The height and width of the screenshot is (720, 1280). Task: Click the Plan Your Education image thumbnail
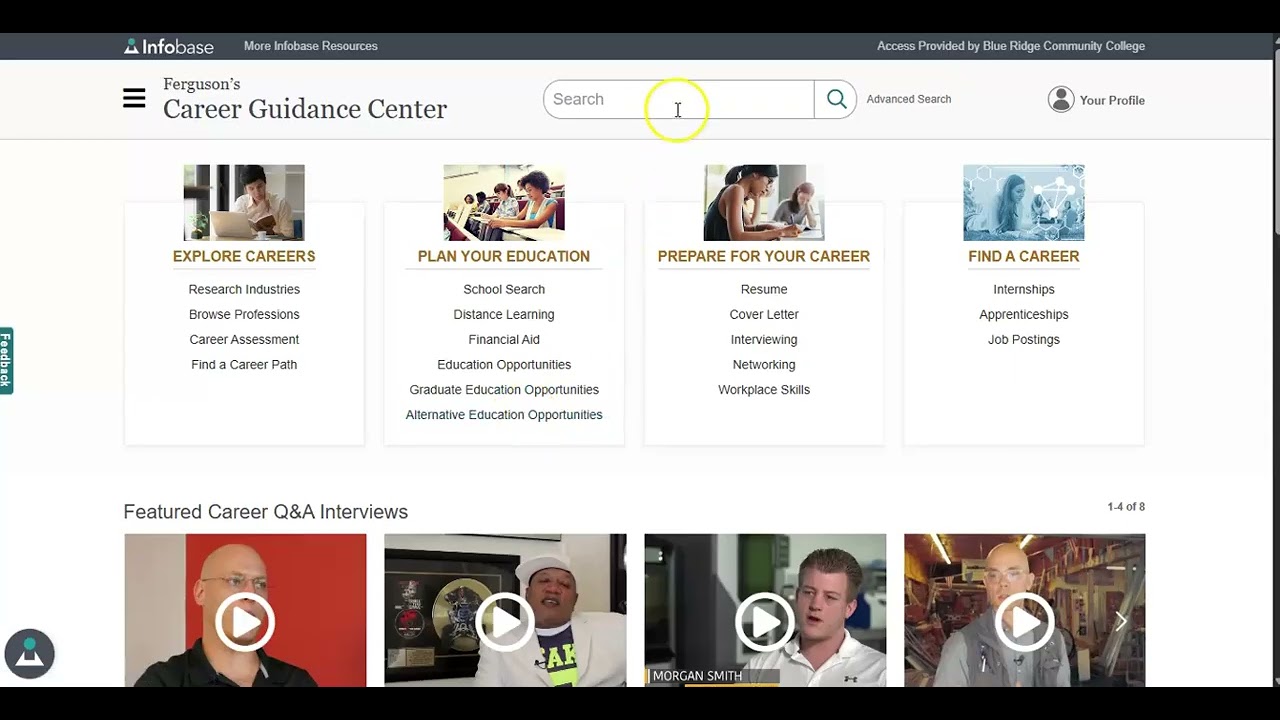click(x=504, y=203)
